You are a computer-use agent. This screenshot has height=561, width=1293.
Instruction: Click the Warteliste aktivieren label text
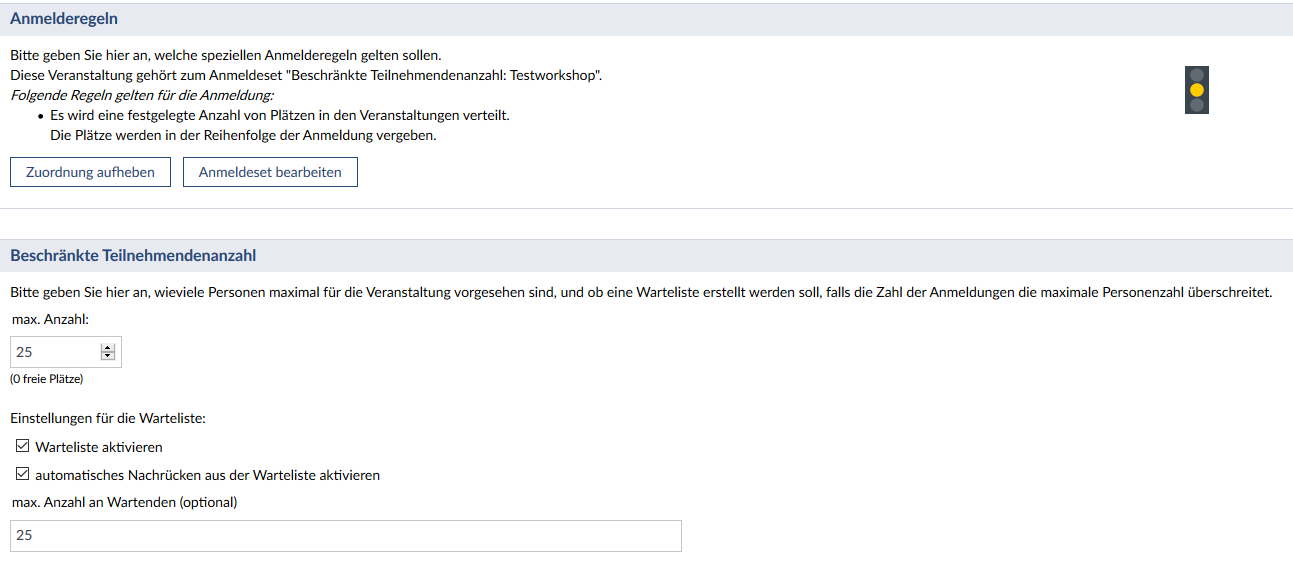coord(98,447)
